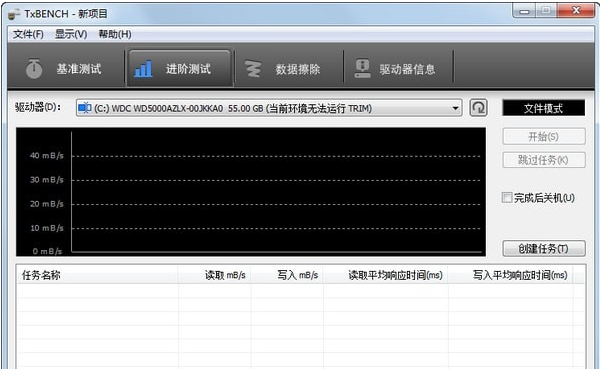The image size is (600, 369).
Task: Click the 驱动器信息 drive icon
Action: [362, 69]
